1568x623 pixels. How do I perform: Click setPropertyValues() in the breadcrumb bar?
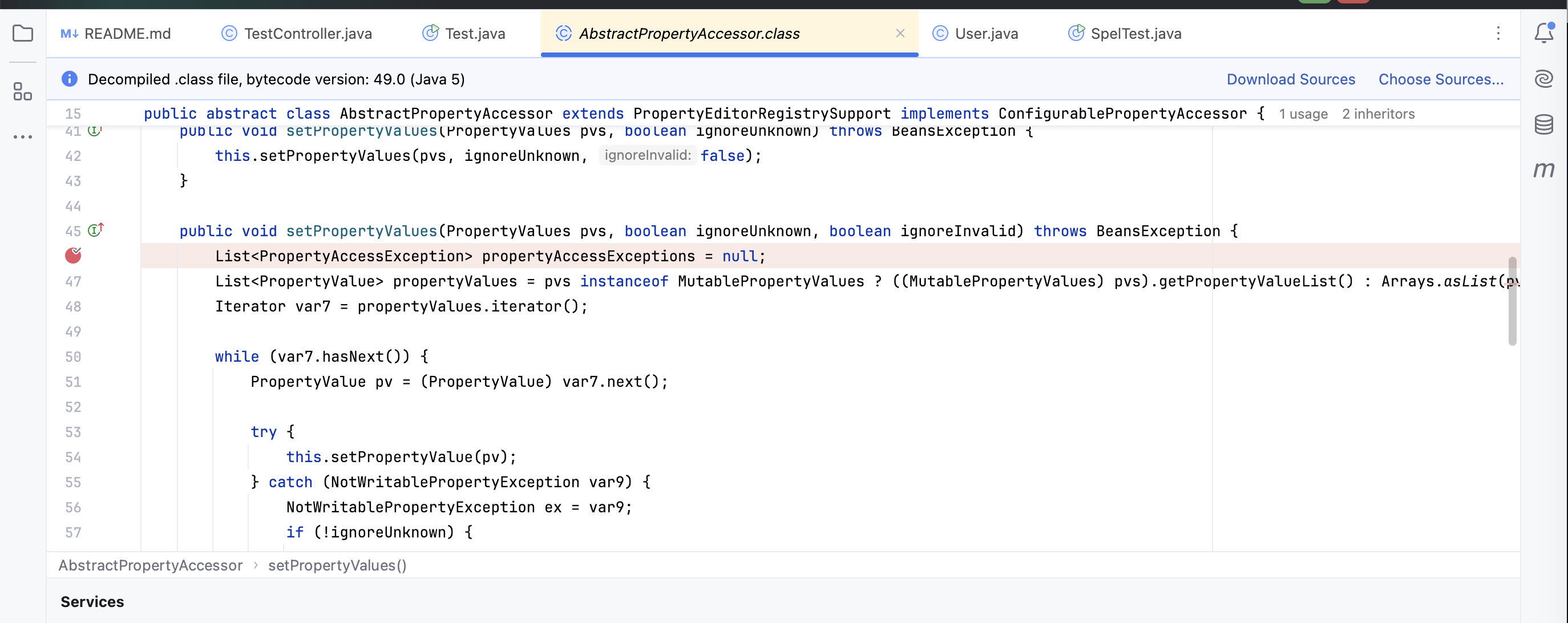click(x=337, y=565)
